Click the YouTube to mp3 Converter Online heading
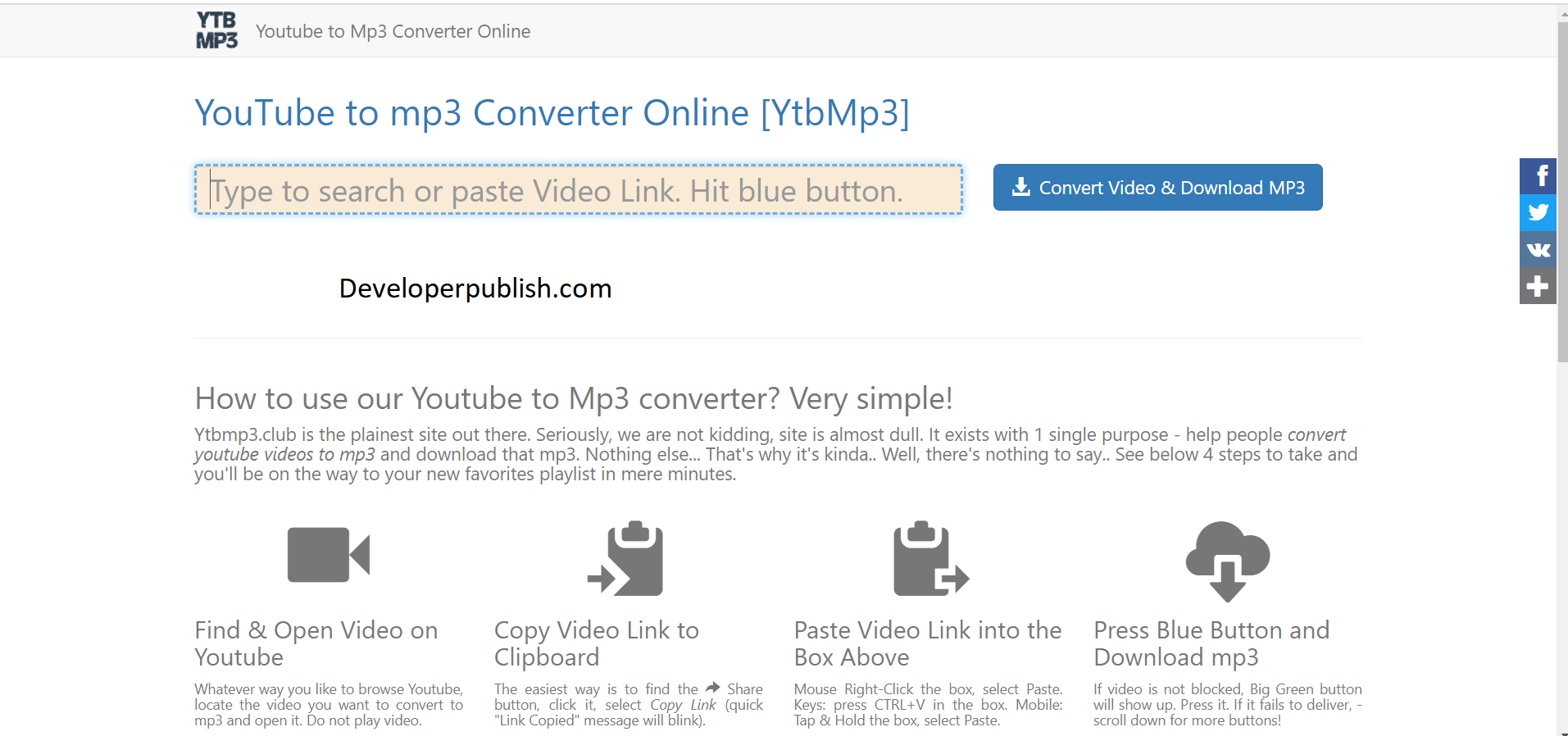The height and width of the screenshot is (736, 1568). coord(552,113)
